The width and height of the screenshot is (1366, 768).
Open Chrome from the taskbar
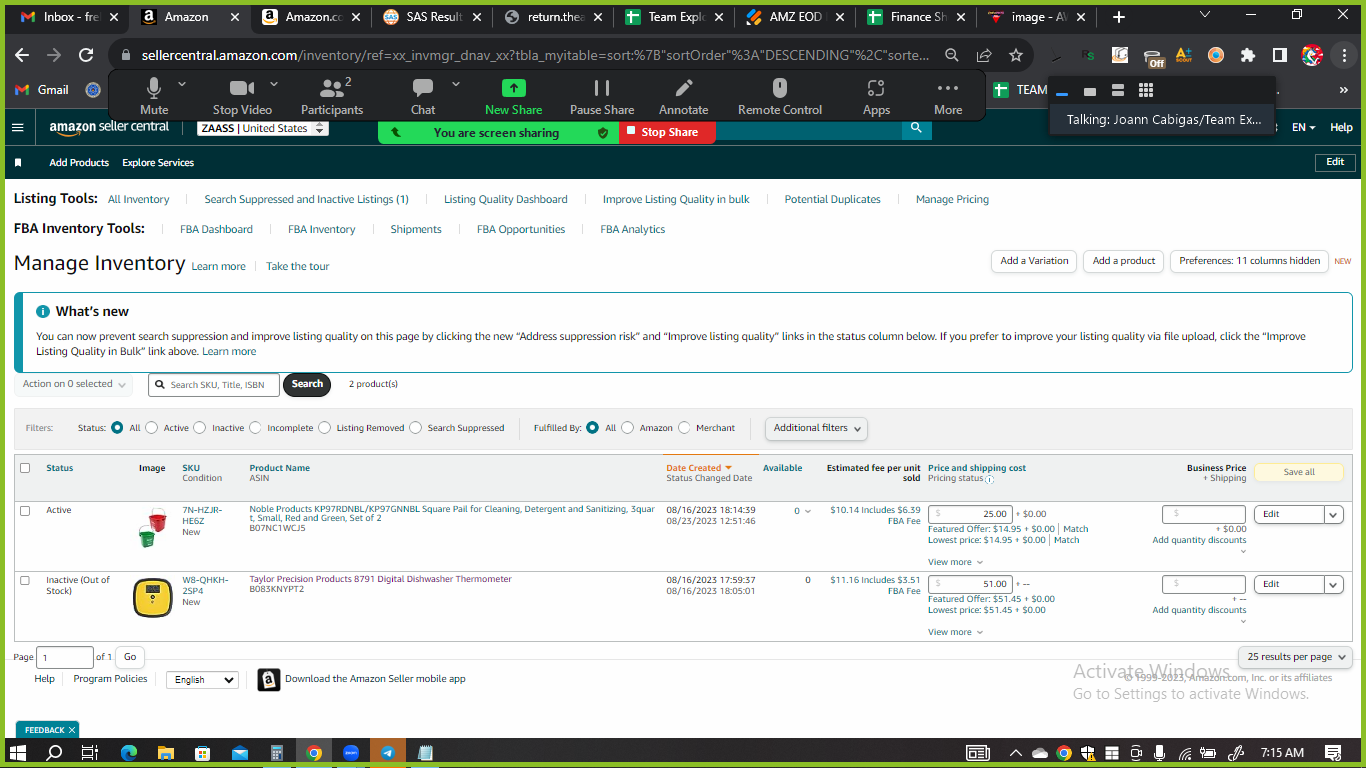pyautogui.click(x=314, y=752)
